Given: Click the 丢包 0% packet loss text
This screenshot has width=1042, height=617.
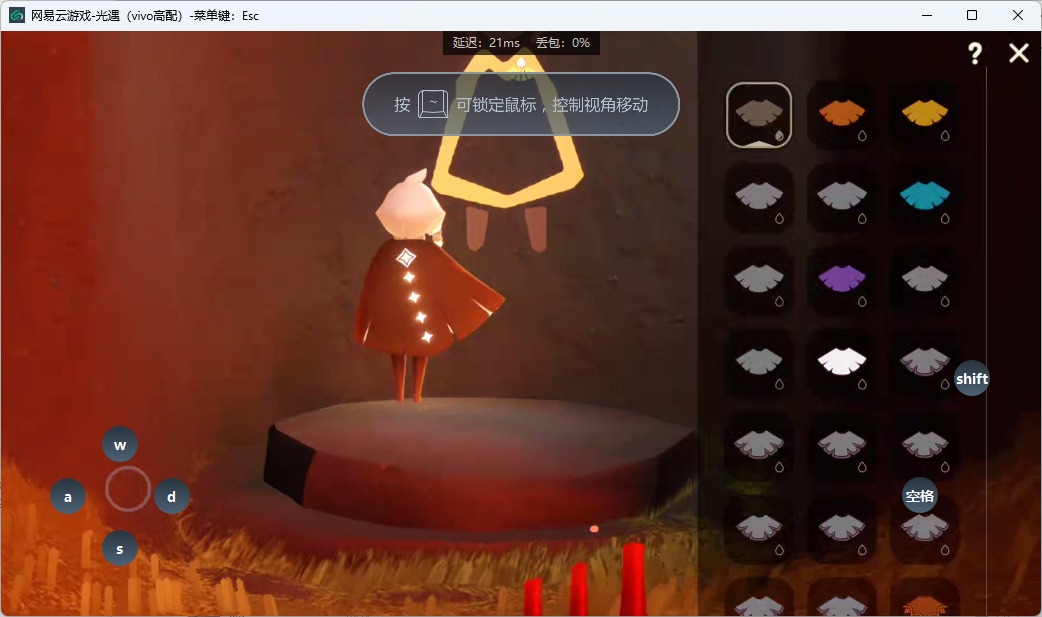Looking at the screenshot, I should click(563, 43).
